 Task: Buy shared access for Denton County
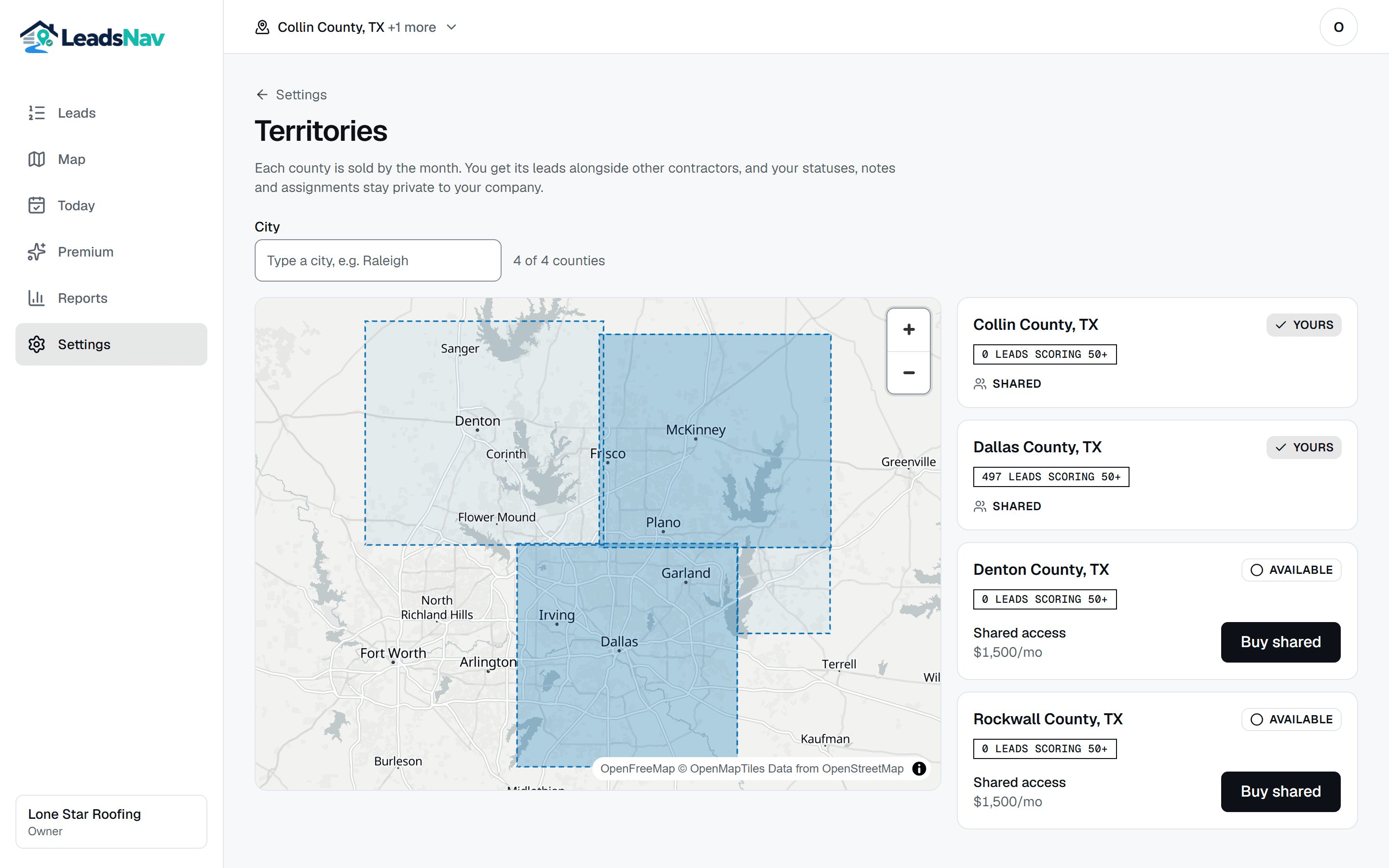tap(1280, 642)
